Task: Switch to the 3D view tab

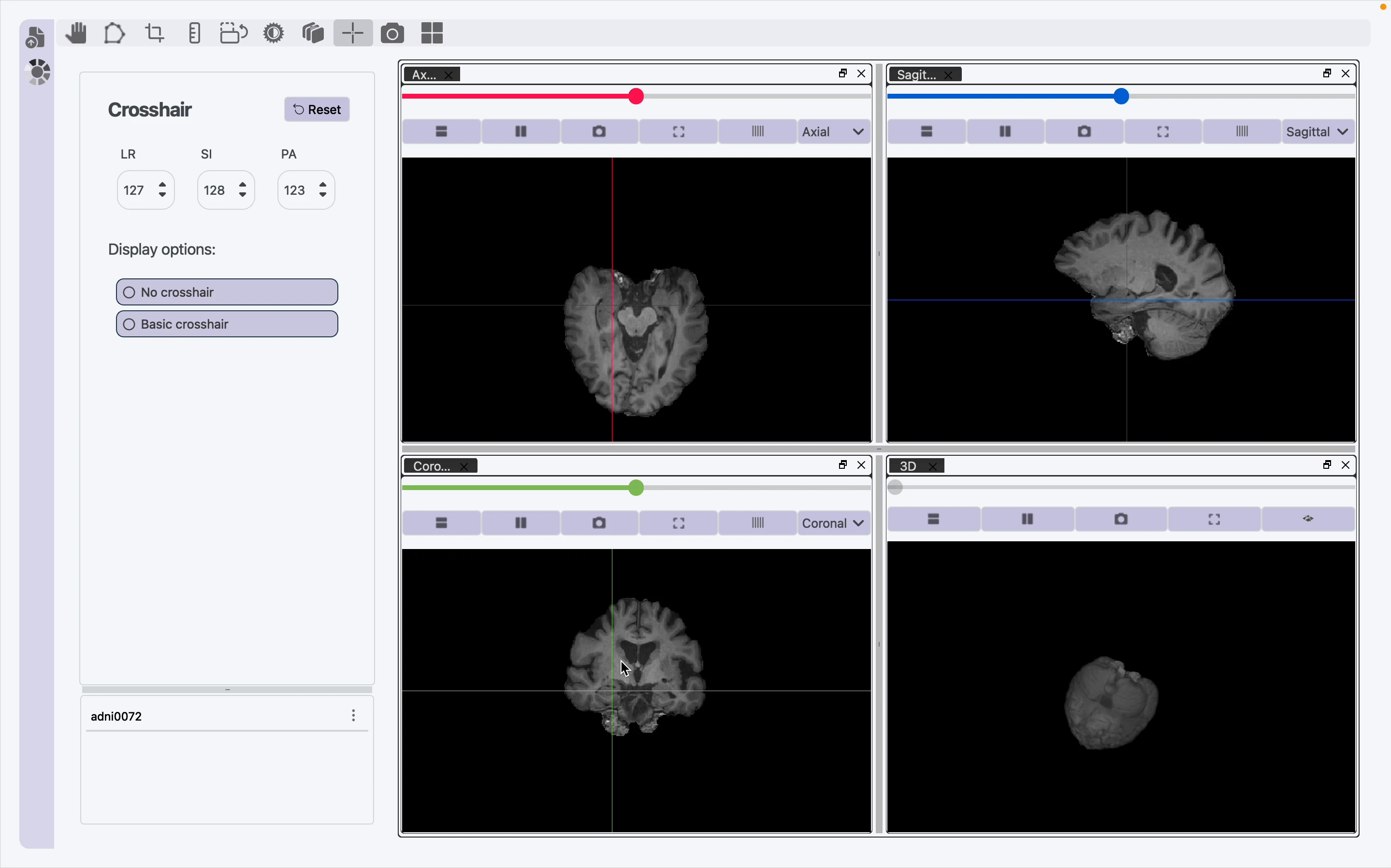Action: tap(908, 466)
